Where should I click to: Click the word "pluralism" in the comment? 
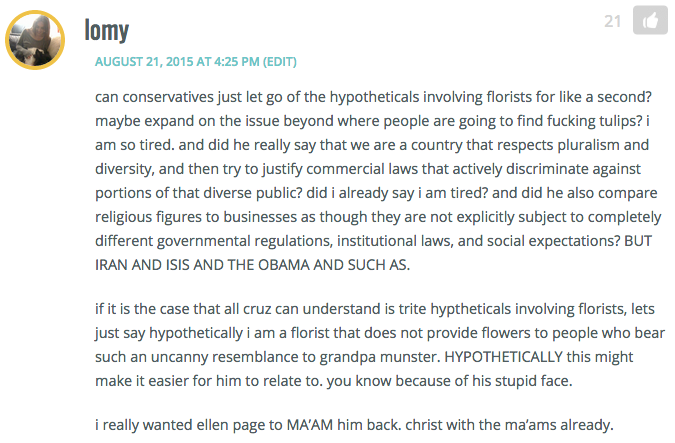(588, 145)
